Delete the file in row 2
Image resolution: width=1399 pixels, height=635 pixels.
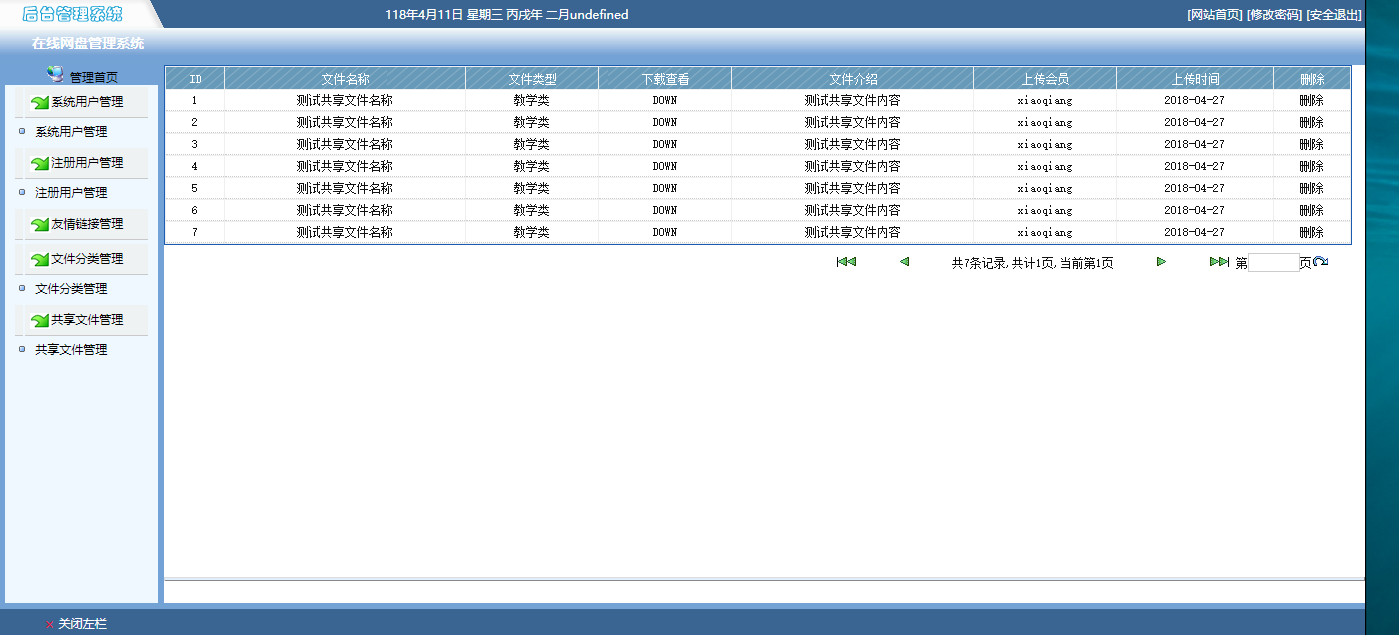tap(1311, 123)
